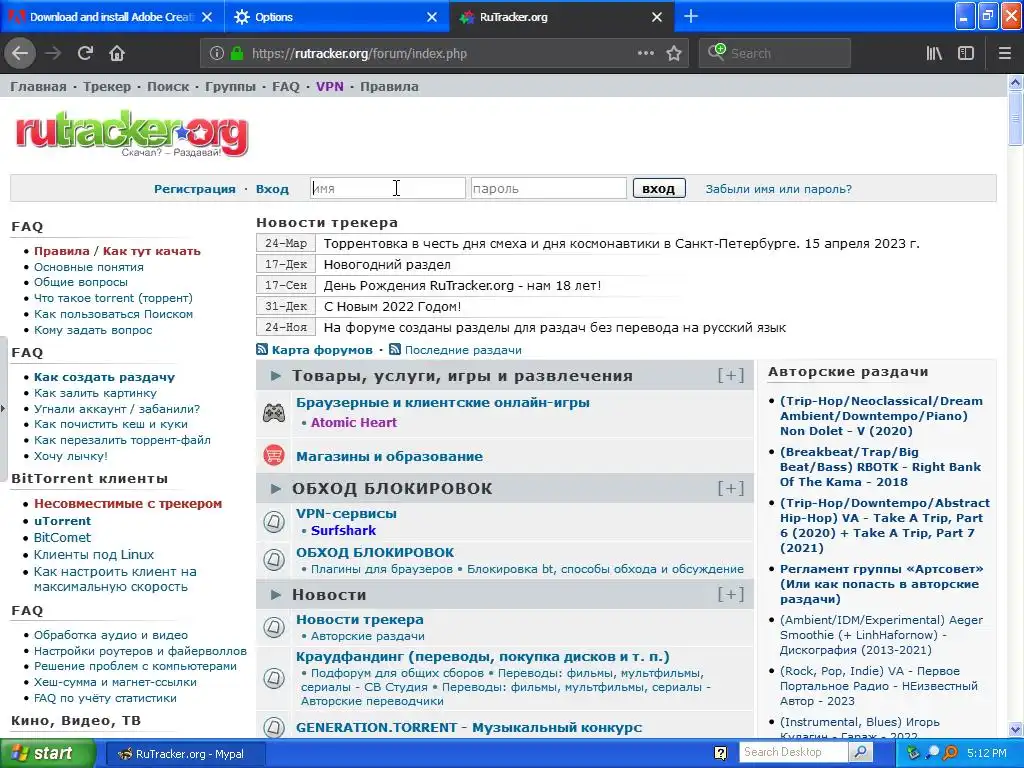Expand [+] for Товары, услуги, игры
Viewport: 1024px width, 768px height.
731,376
